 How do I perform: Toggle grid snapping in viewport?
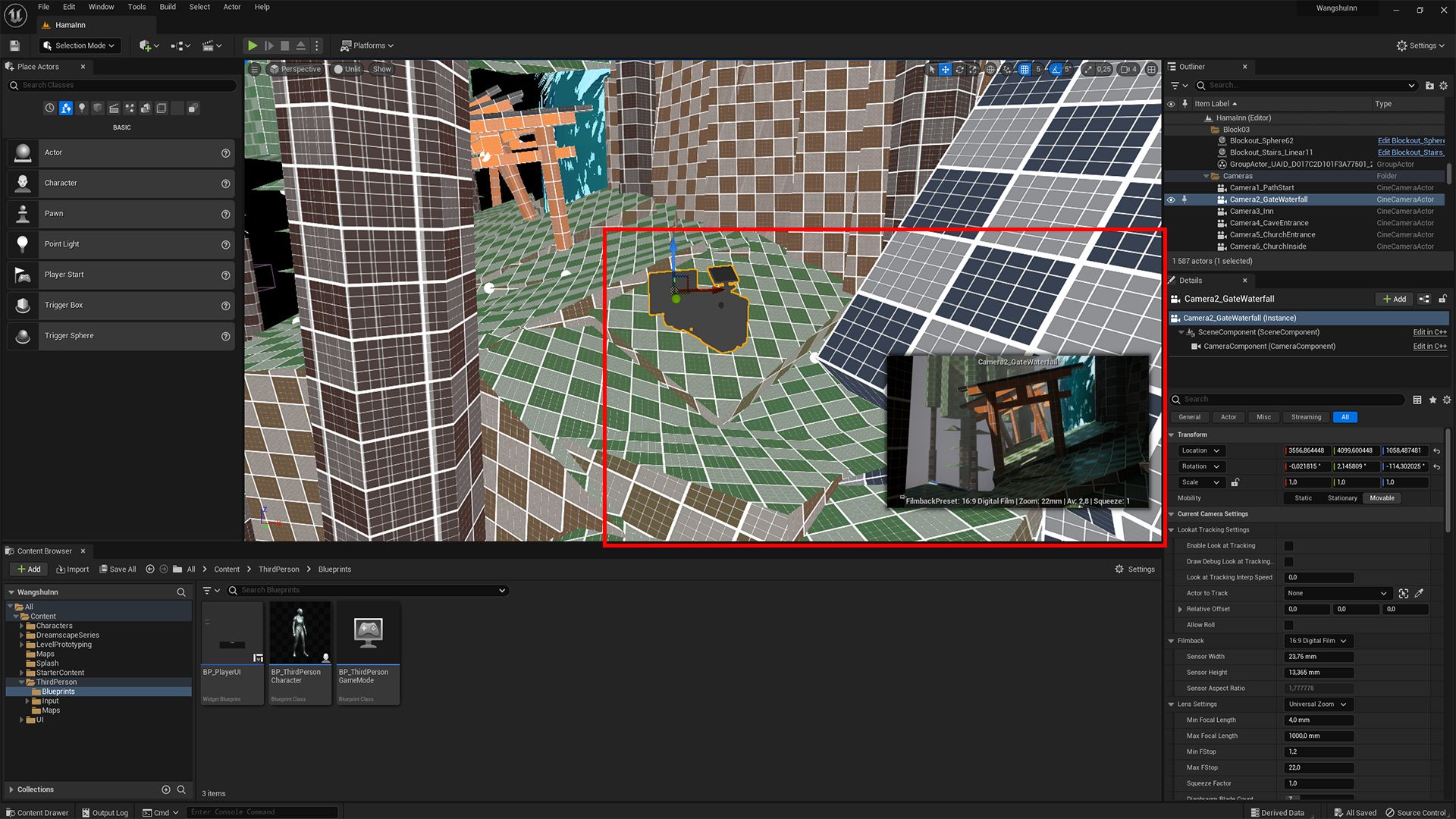click(1025, 69)
